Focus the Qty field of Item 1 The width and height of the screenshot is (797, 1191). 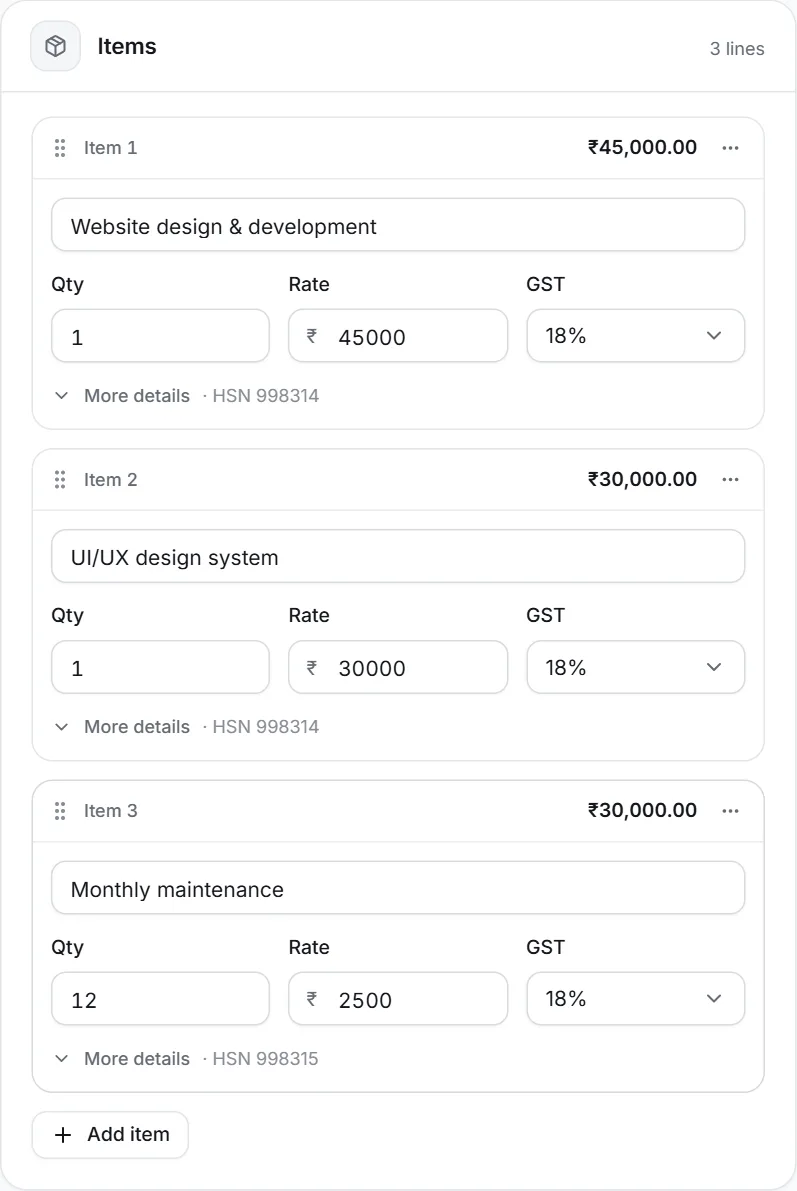(160, 336)
